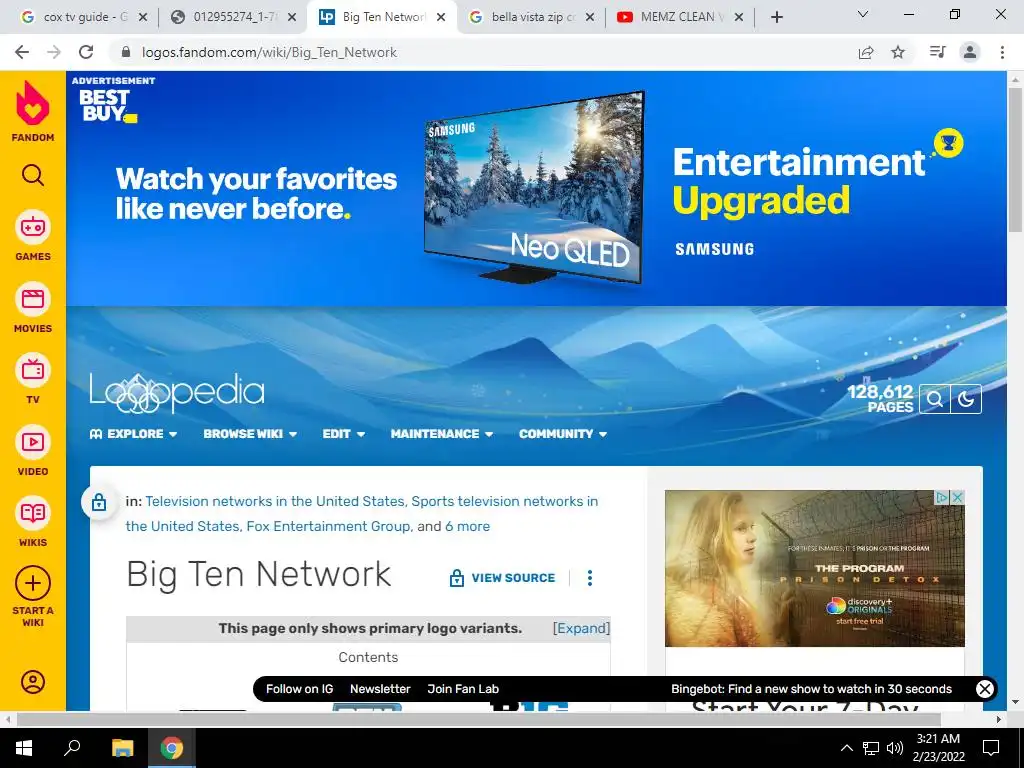Screen dimensions: 1024x768
Task: Click the vertical page scrollbar thumb
Action: coord(1015,159)
